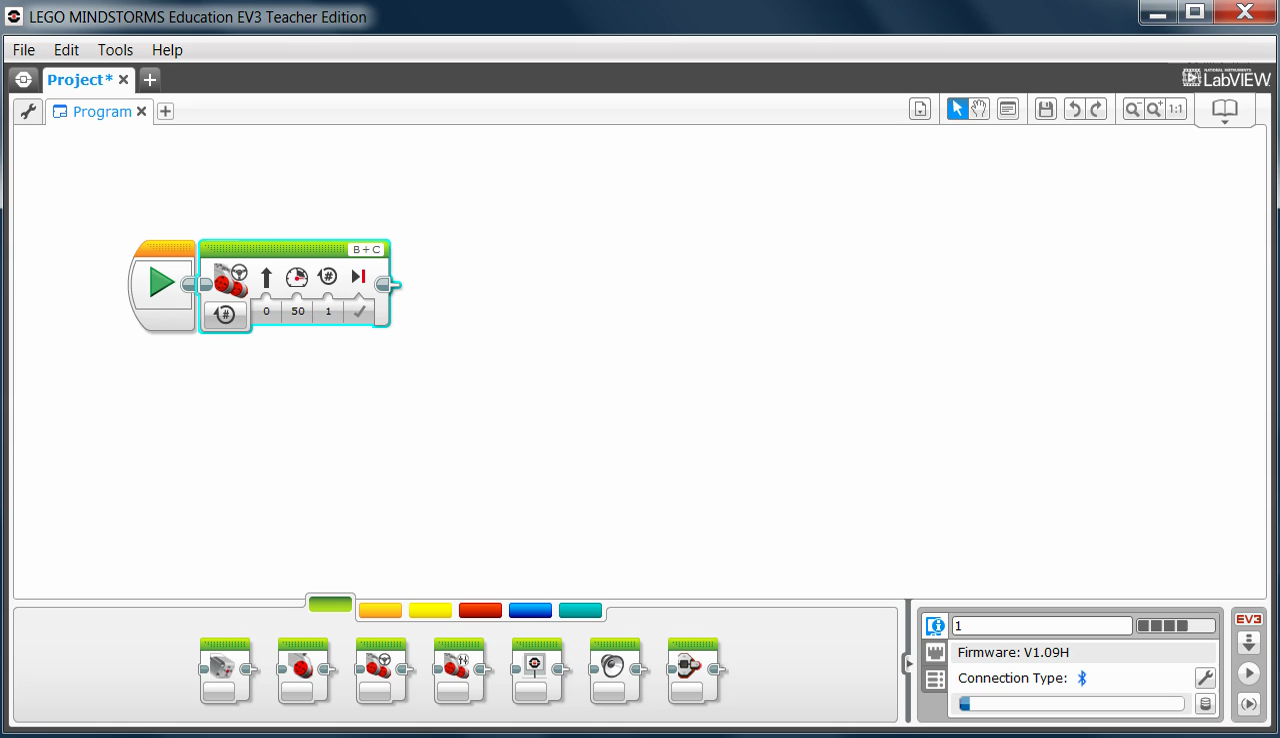Click the Move Steering block motor icon
1280x738 pixels.
pos(230,279)
